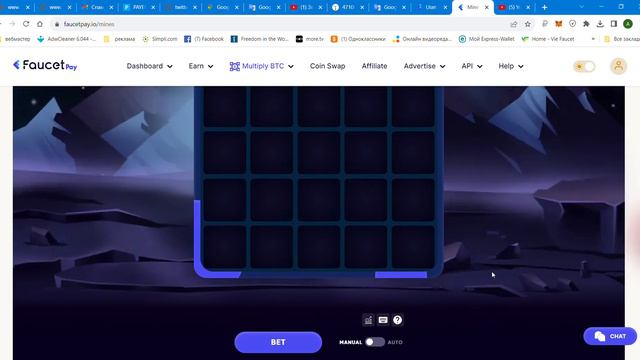Open the Онлайн видеореда... bookmark
The height and width of the screenshot is (360, 640).
(x=422, y=39)
